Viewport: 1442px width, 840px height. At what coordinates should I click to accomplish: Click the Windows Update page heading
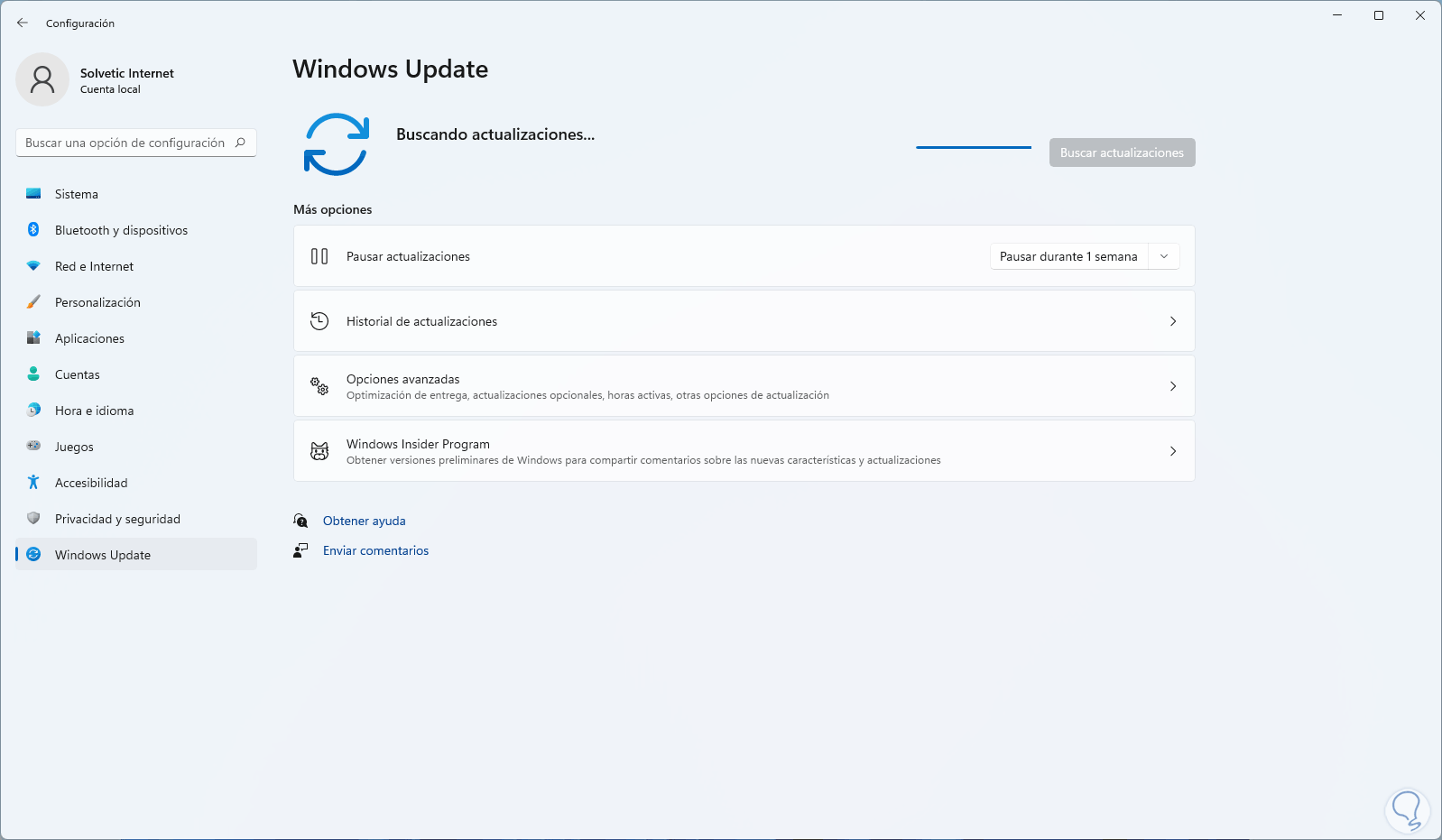391,69
